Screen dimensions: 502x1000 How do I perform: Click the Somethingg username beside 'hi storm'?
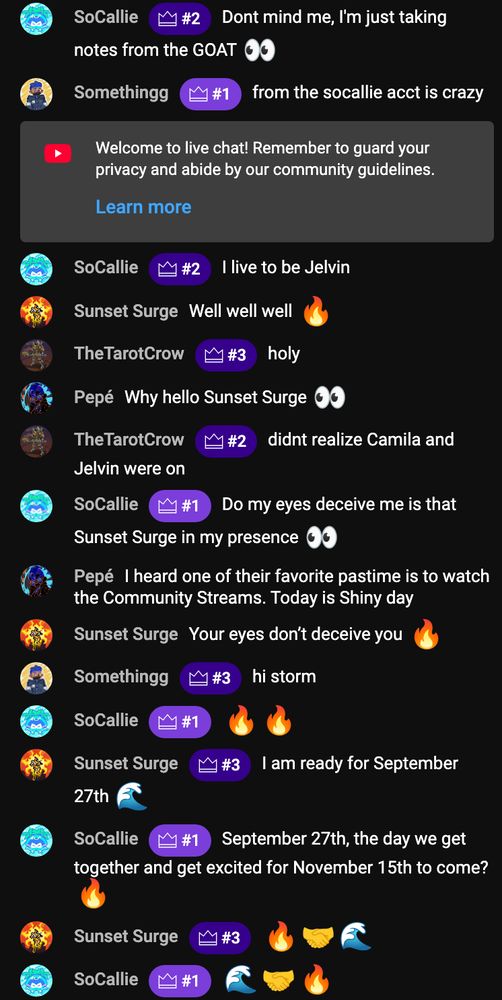click(121, 677)
